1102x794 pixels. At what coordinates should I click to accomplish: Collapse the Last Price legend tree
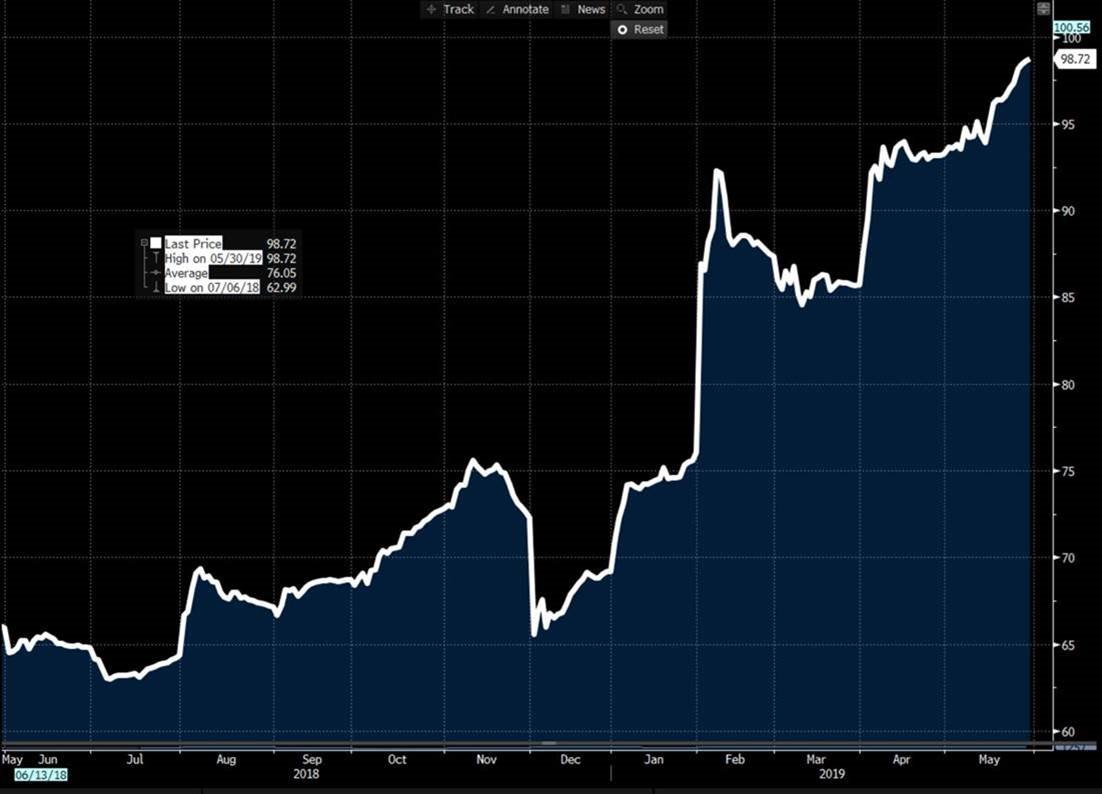pos(144,243)
